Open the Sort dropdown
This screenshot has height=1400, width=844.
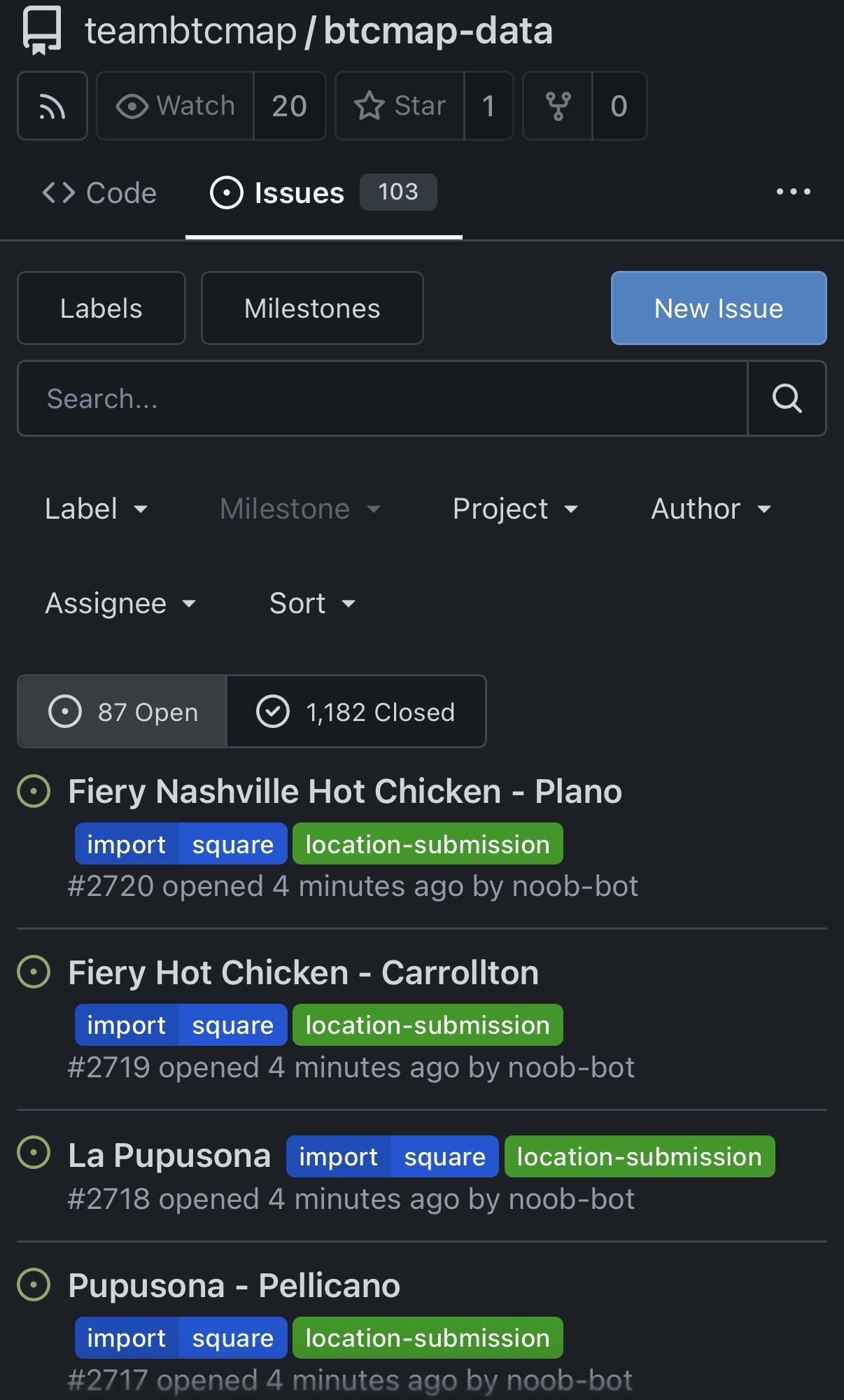click(x=312, y=603)
